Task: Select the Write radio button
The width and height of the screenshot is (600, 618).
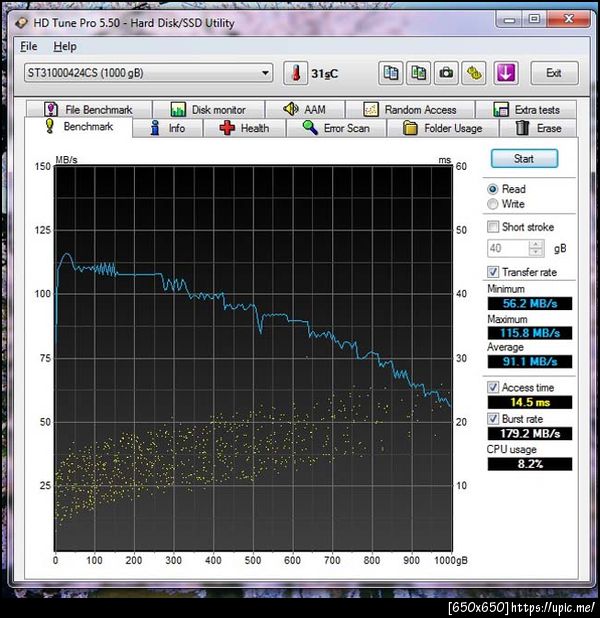Action: pyautogui.click(x=493, y=204)
